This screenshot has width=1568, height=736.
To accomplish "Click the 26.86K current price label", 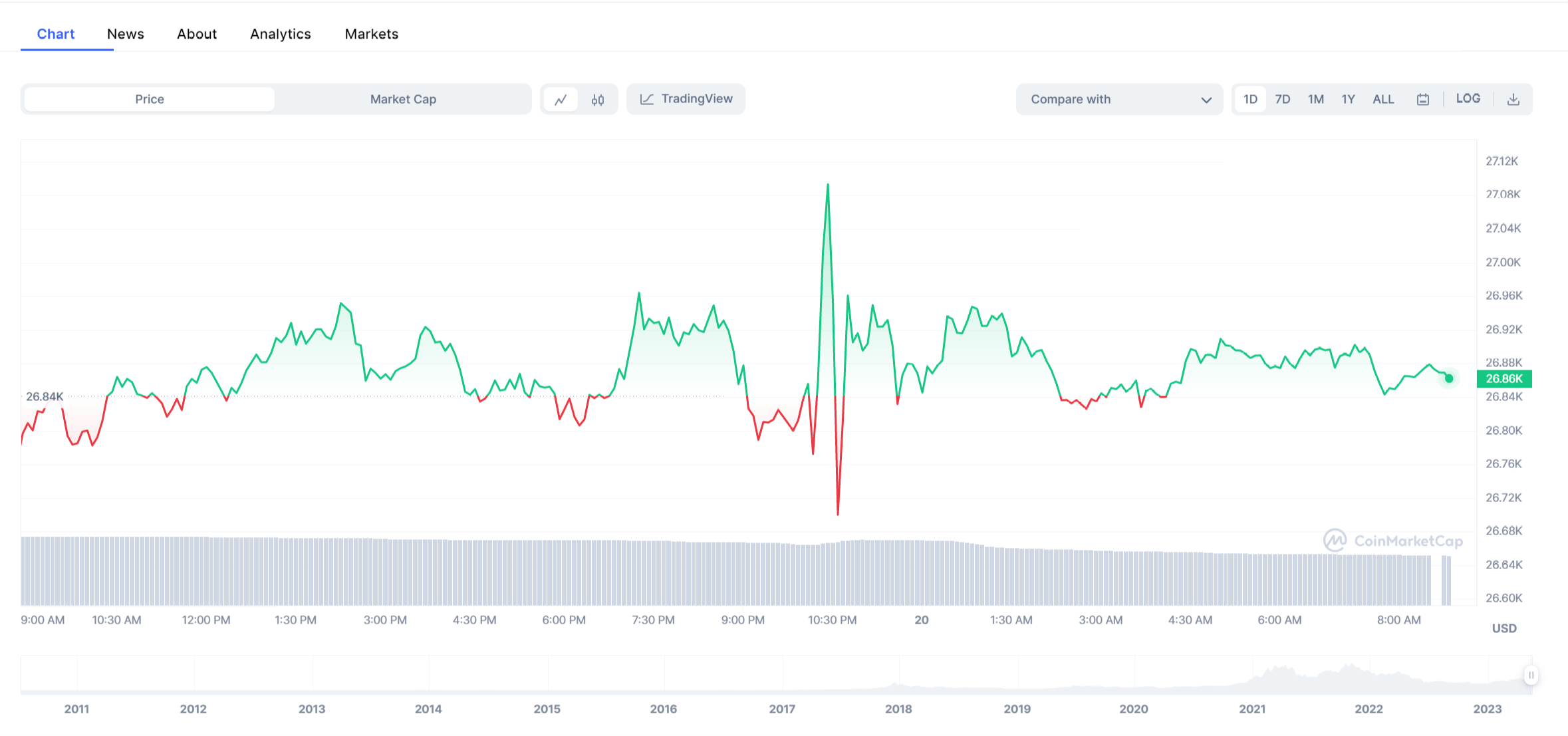I will coord(1504,379).
